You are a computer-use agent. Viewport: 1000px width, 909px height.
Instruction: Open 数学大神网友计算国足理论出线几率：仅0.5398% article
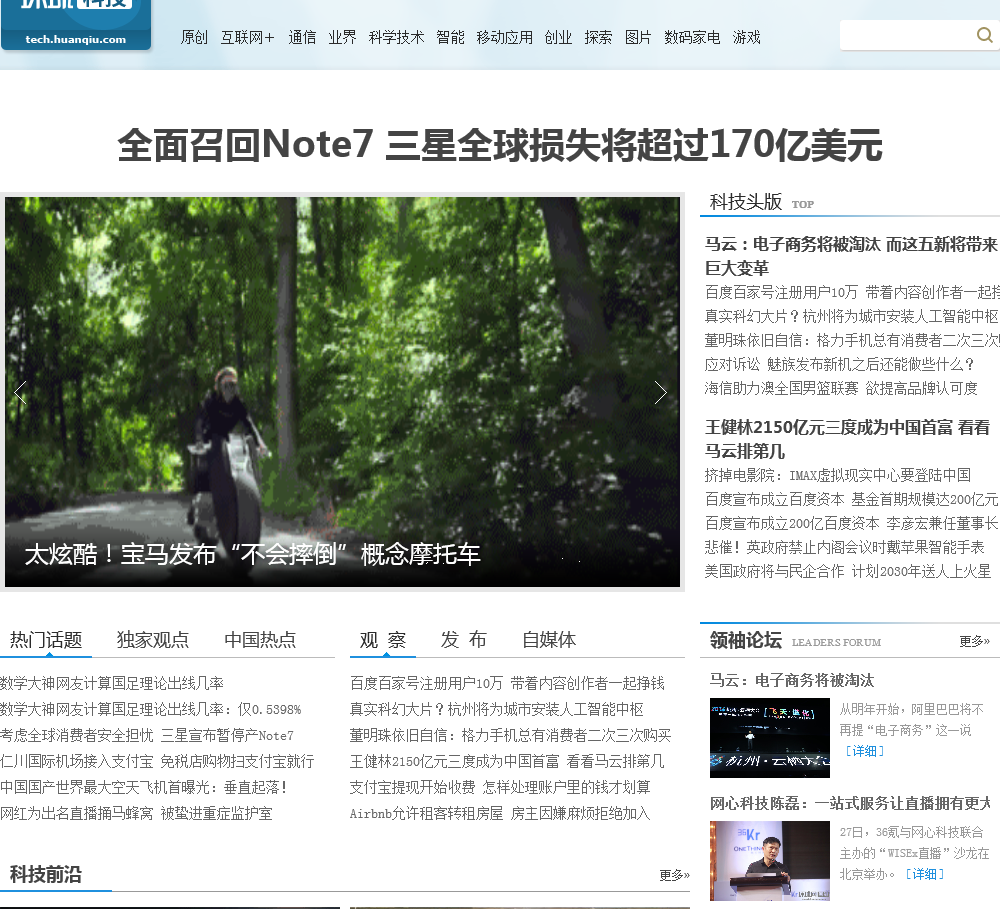click(151, 709)
